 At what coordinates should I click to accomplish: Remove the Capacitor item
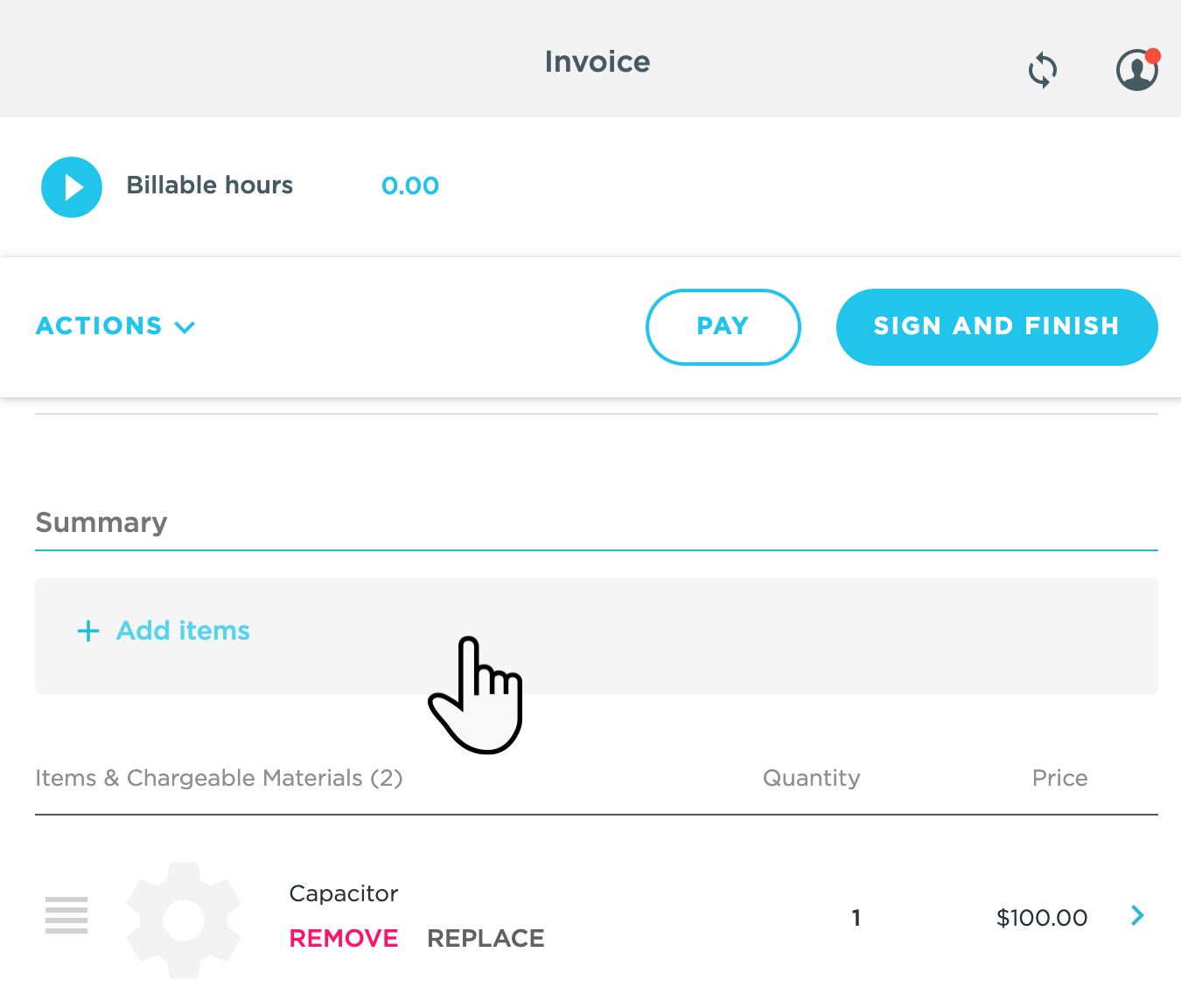point(344,938)
